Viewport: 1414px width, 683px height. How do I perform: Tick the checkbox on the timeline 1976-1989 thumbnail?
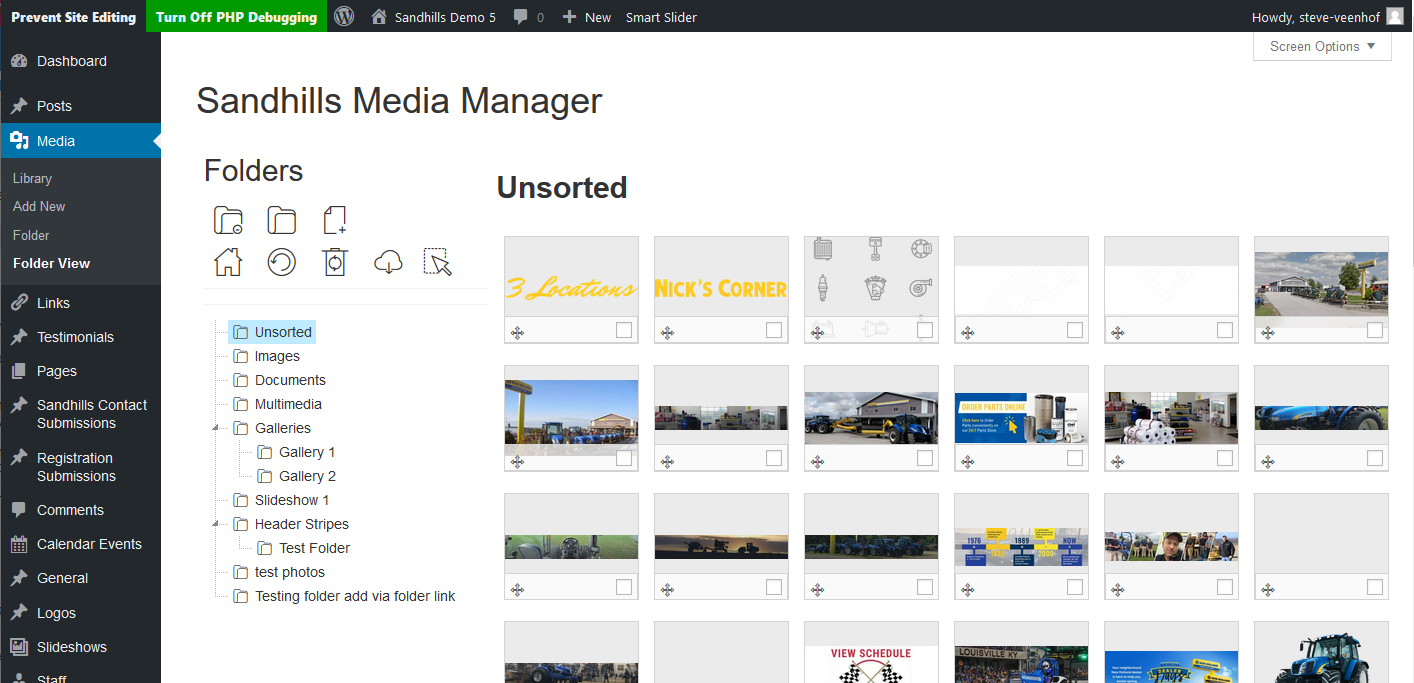point(1075,587)
